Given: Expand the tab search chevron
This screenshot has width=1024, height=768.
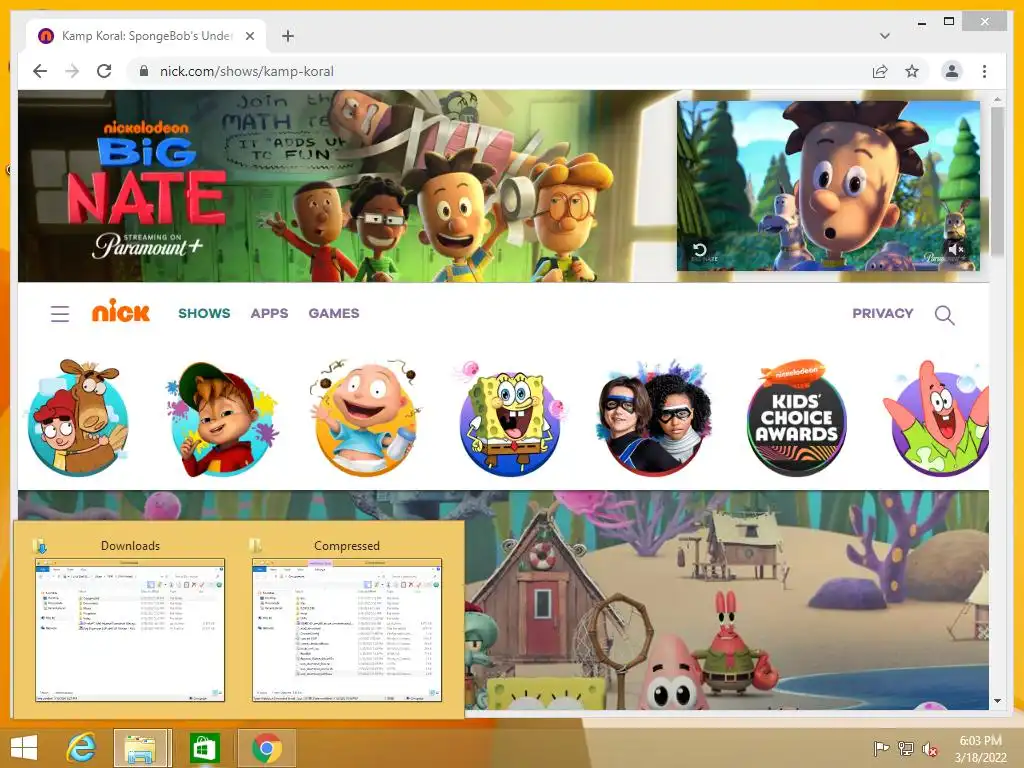Looking at the screenshot, I should [x=884, y=36].
